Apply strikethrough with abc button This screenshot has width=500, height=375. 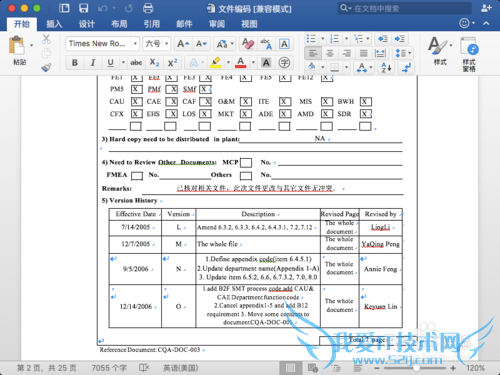(136, 63)
